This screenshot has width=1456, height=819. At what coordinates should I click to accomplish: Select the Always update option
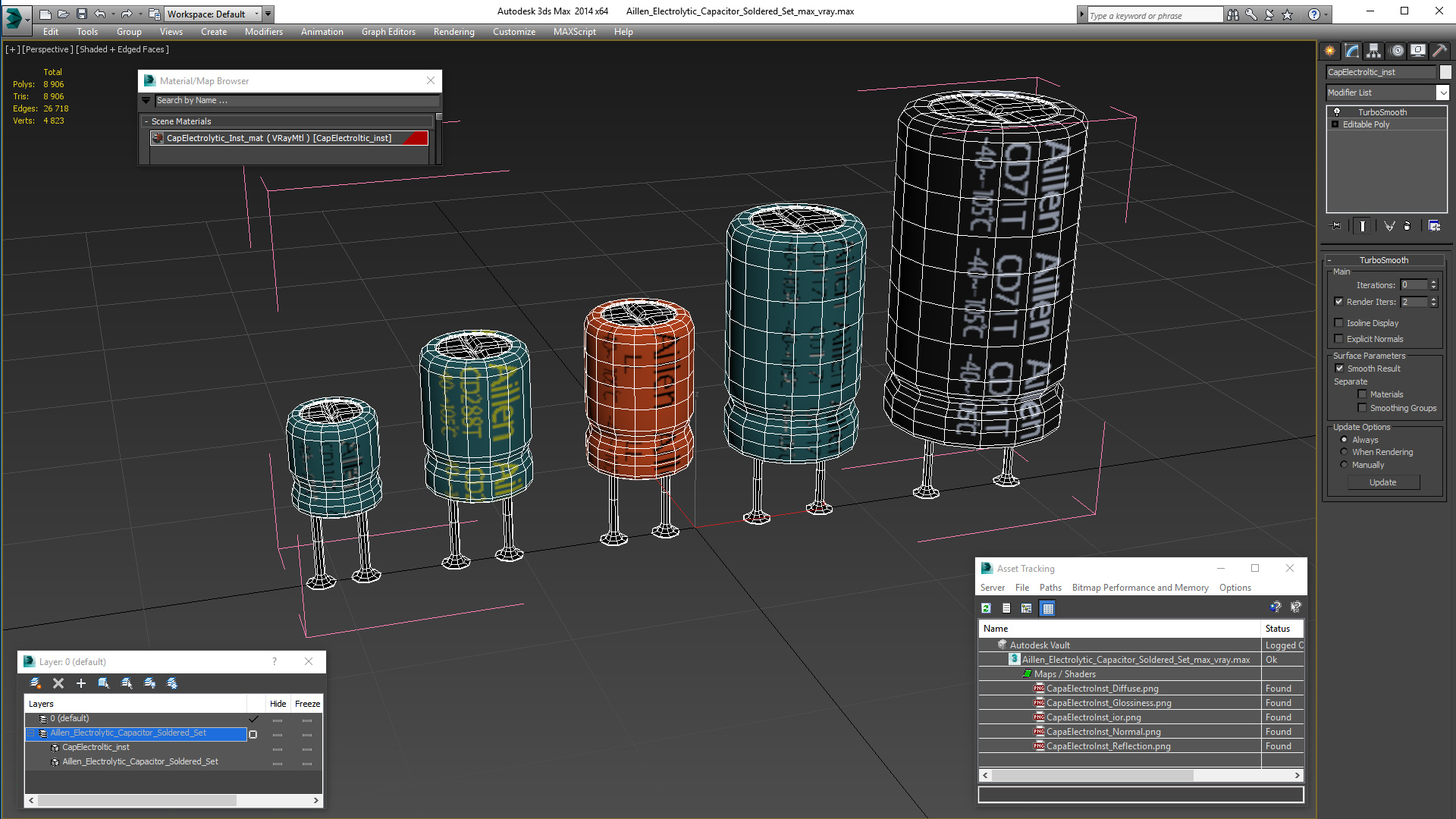[x=1344, y=440]
